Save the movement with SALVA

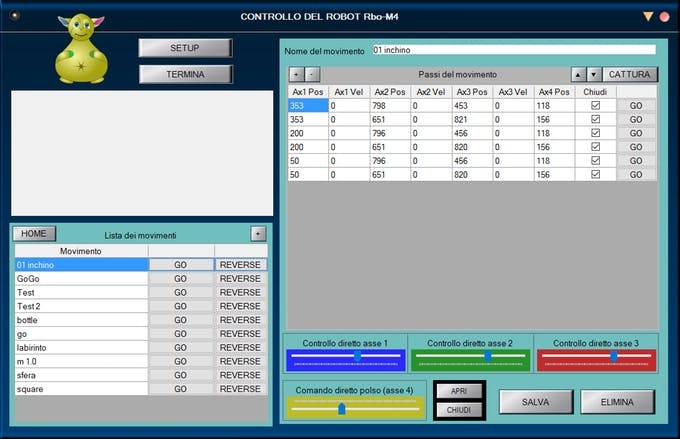click(536, 402)
